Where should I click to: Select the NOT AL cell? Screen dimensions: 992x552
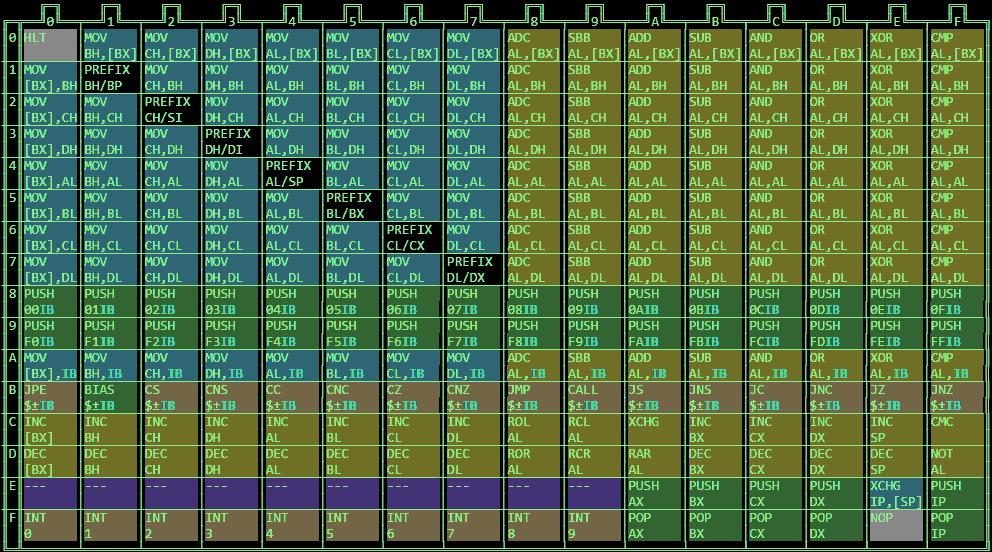pyautogui.click(x=957, y=461)
